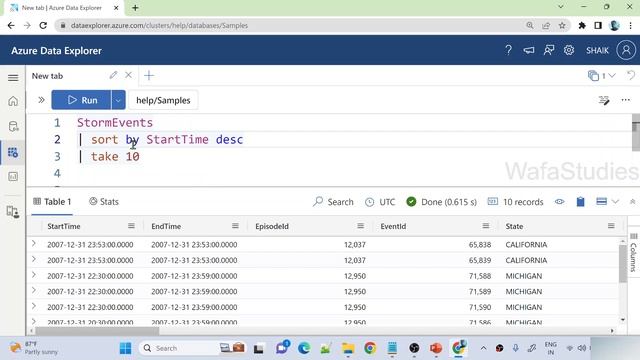Open the help question mark icon

[x=508, y=50]
